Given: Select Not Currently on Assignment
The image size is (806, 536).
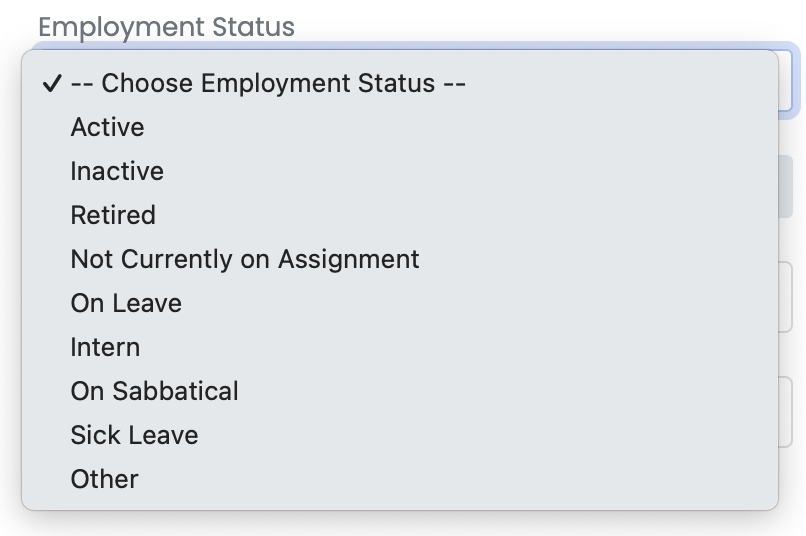Looking at the screenshot, I should (245, 259).
